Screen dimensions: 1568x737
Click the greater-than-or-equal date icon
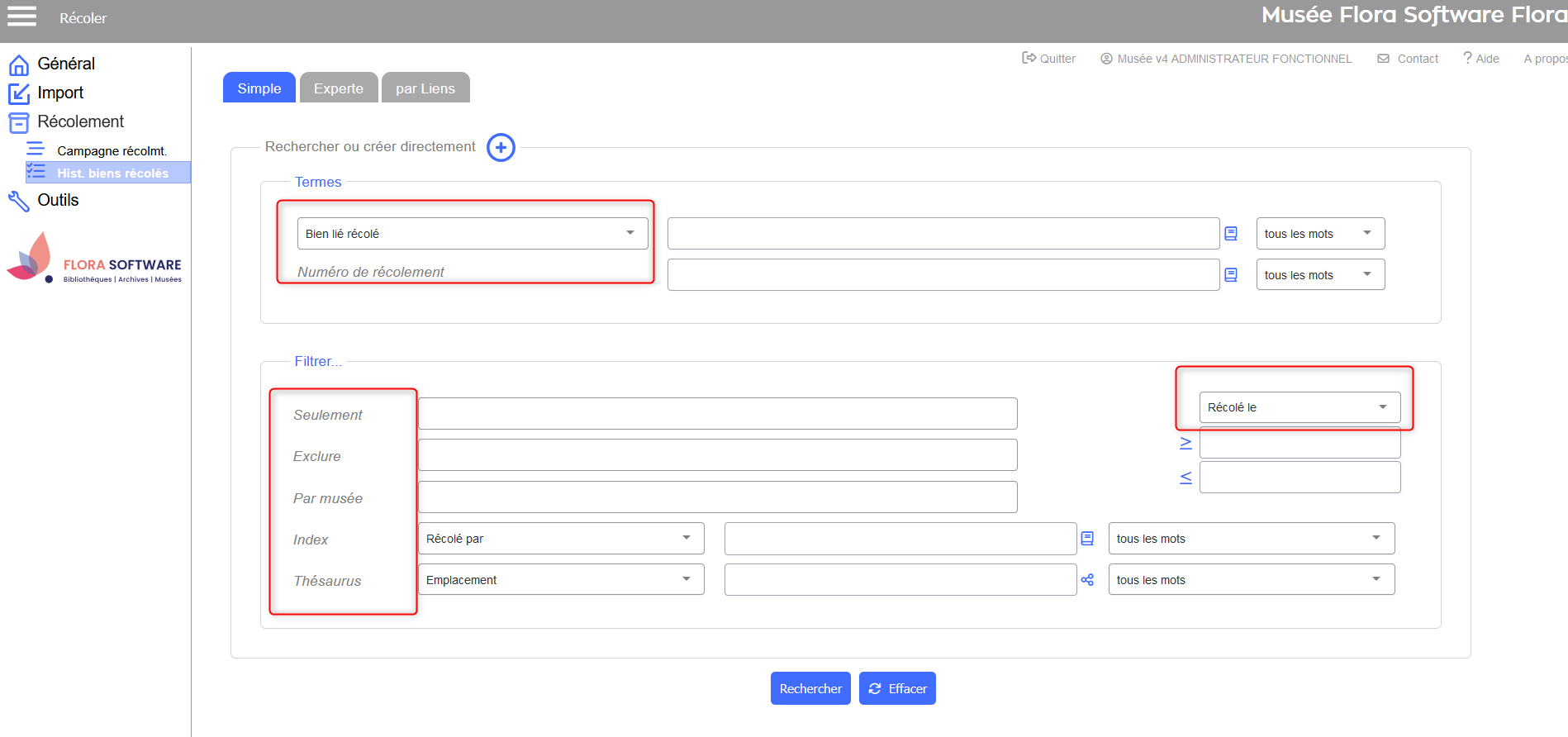click(1186, 444)
